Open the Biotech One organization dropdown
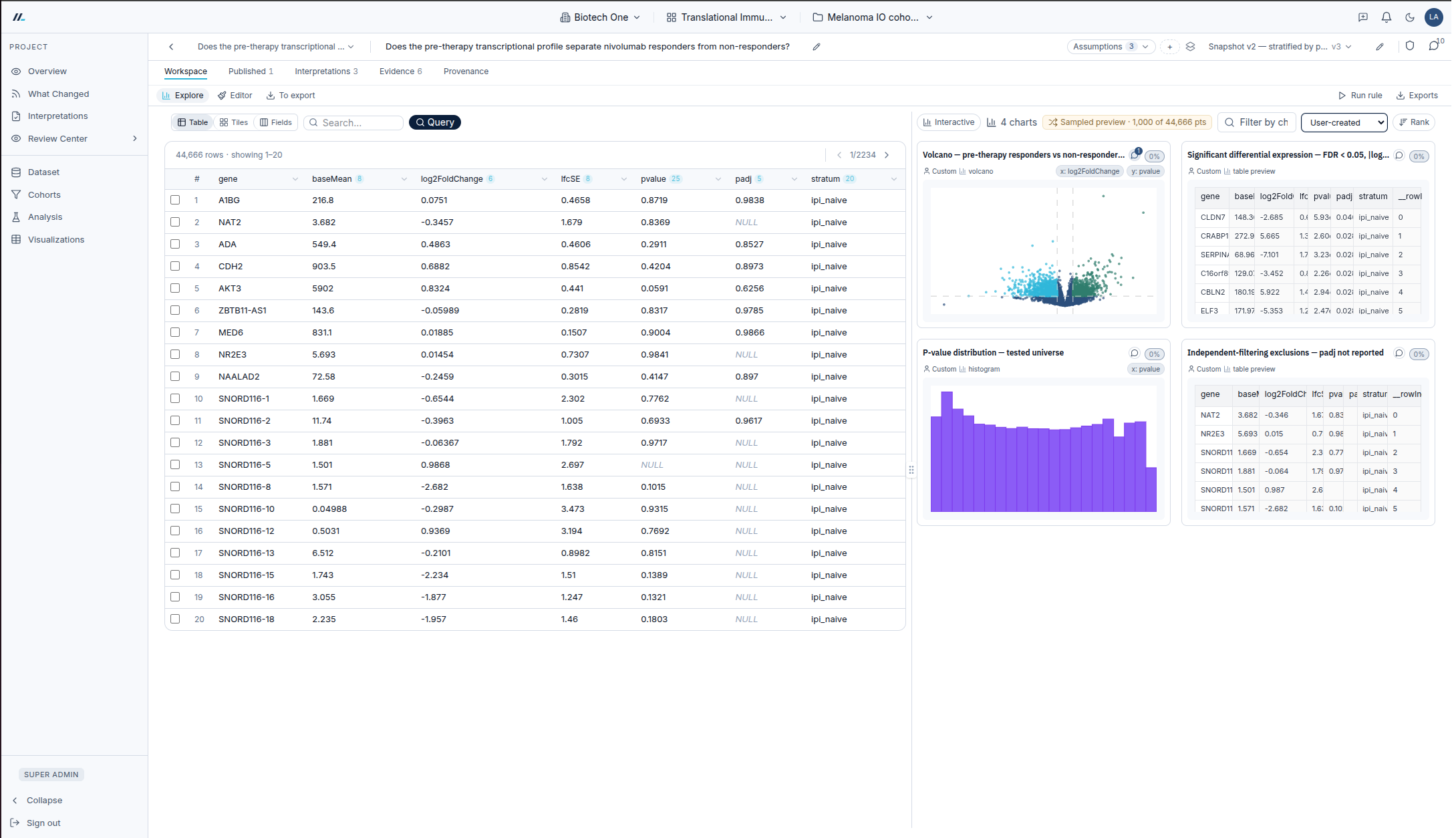 pyautogui.click(x=600, y=17)
